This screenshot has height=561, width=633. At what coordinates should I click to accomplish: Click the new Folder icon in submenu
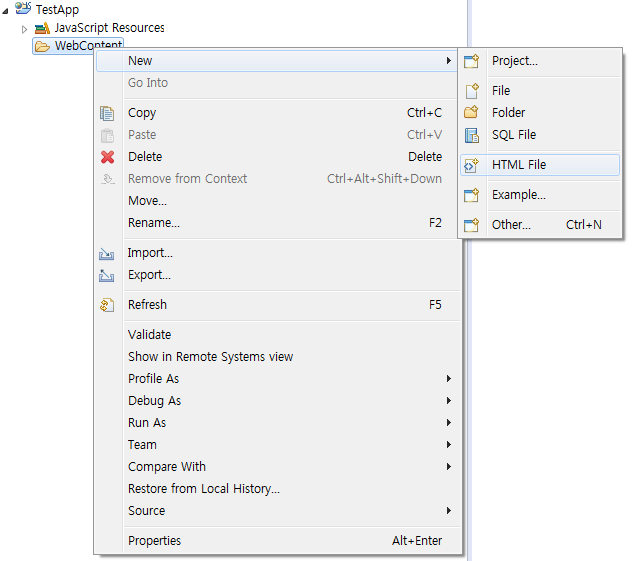[473, 113]
